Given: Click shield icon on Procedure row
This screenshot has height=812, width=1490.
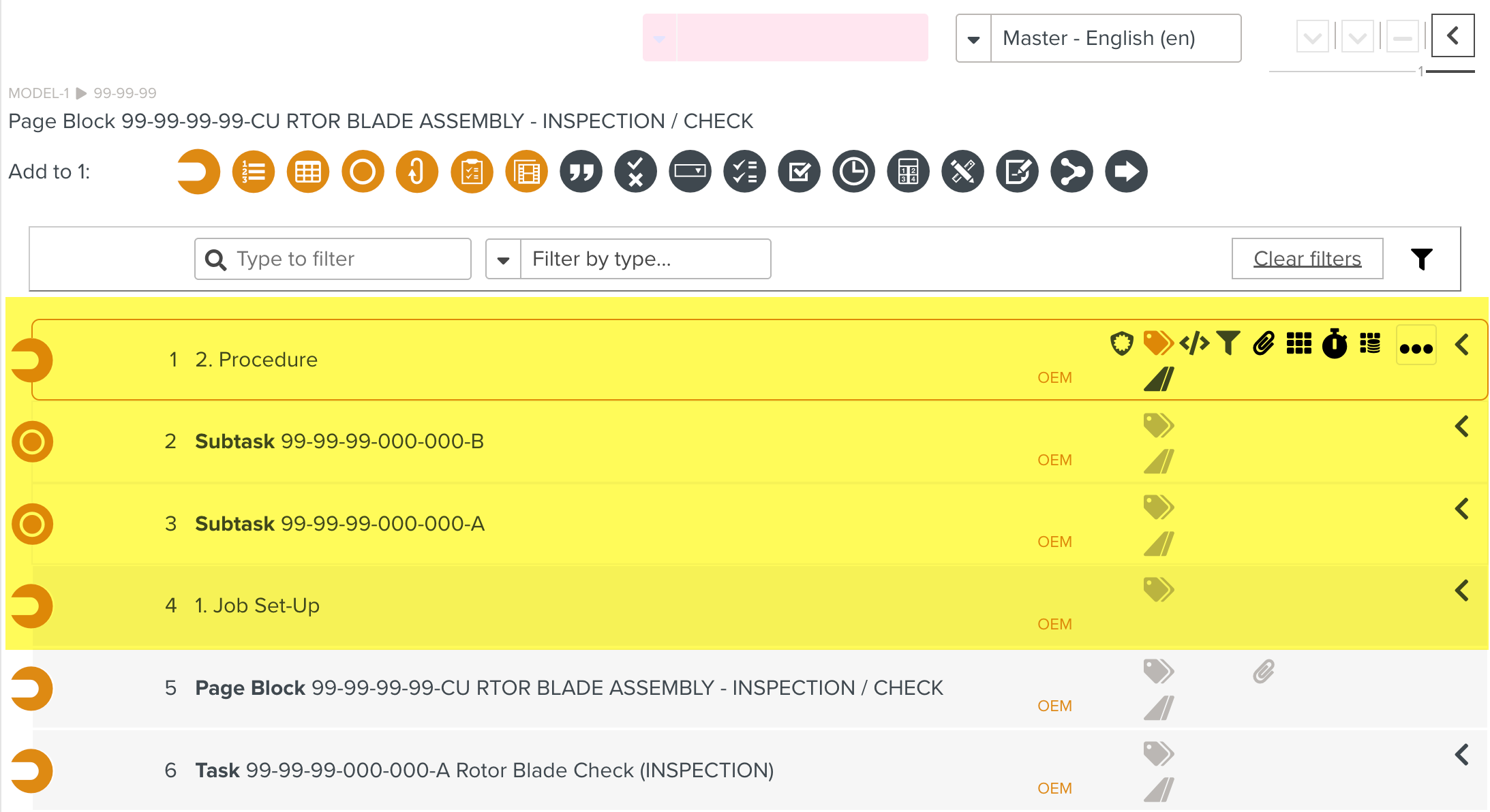Looking at the screenshot, I should (1121, 343).
